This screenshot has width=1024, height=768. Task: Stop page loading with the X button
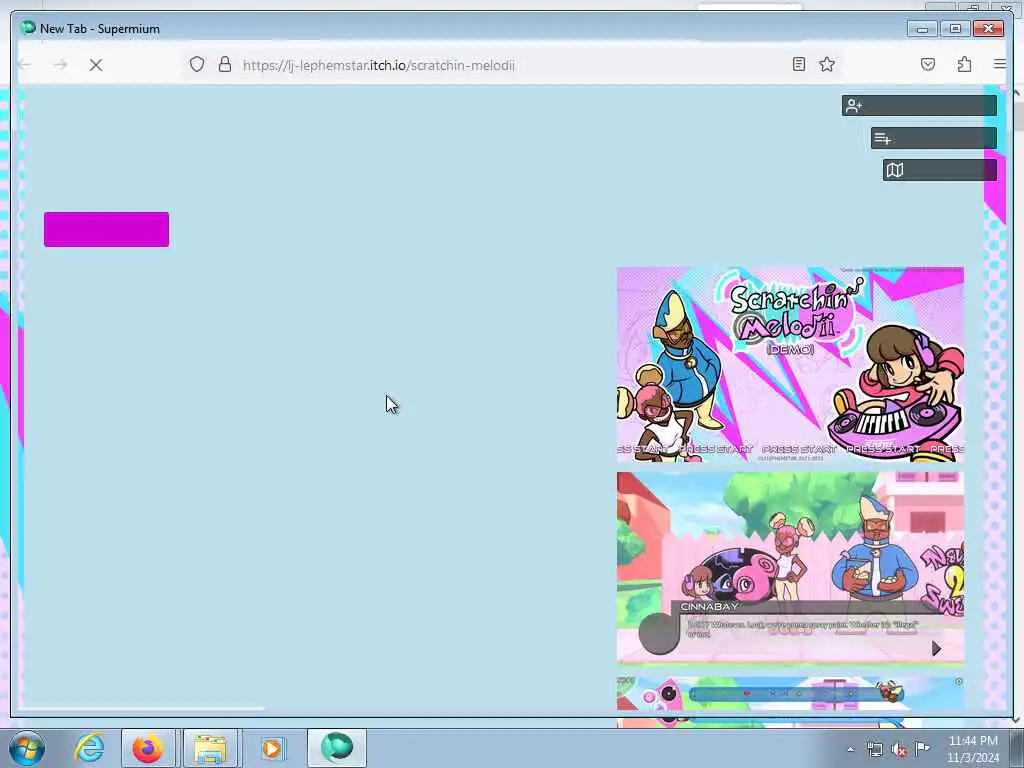95,65
